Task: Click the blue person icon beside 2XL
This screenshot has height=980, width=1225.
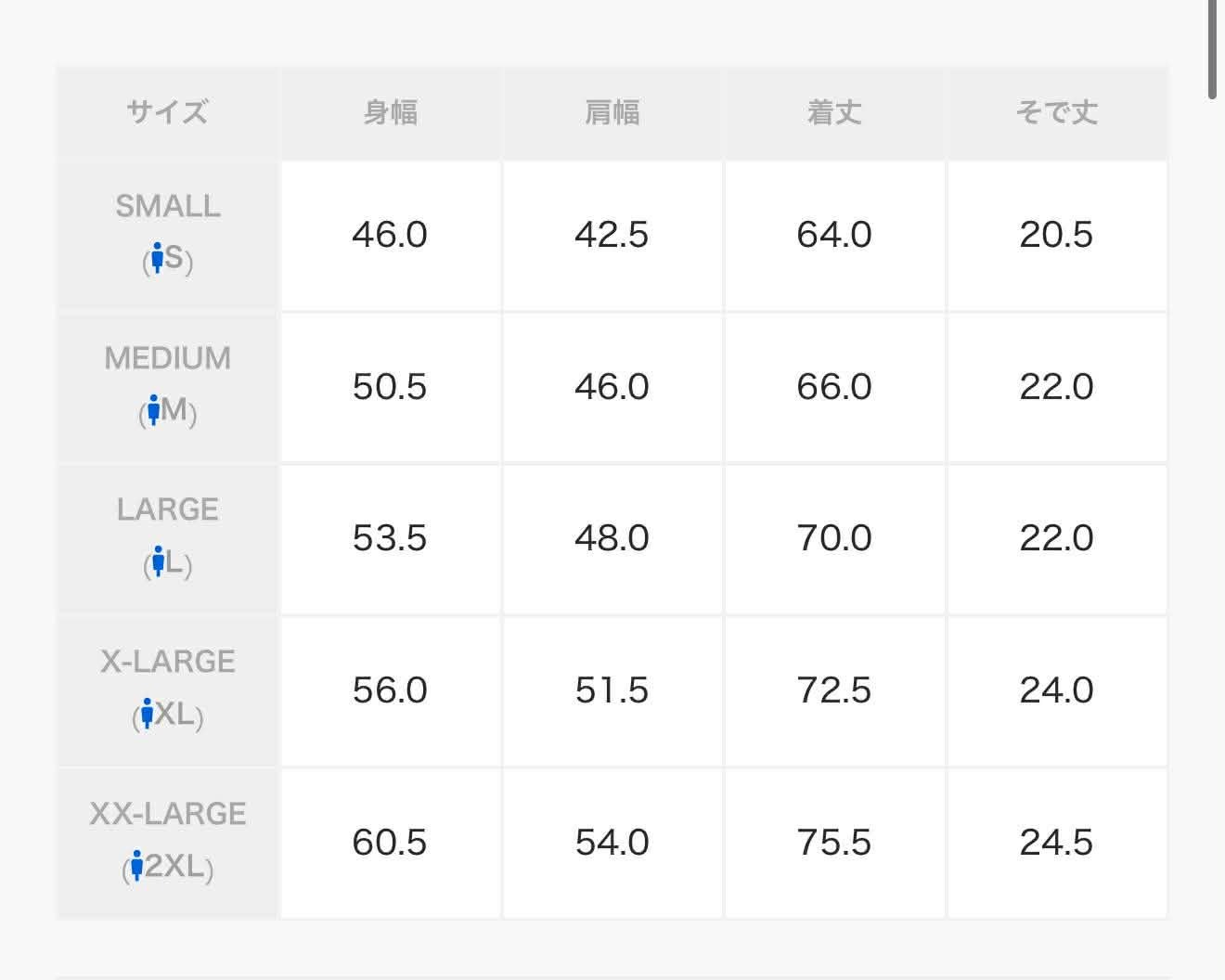Action: (137, 866)
